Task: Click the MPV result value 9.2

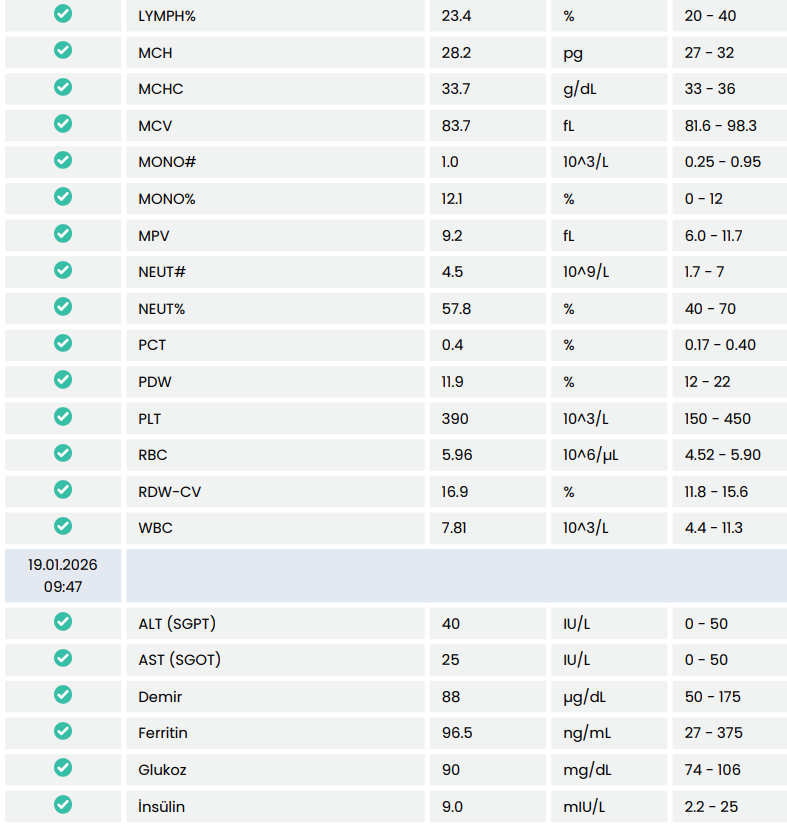Action: [451, 235]
